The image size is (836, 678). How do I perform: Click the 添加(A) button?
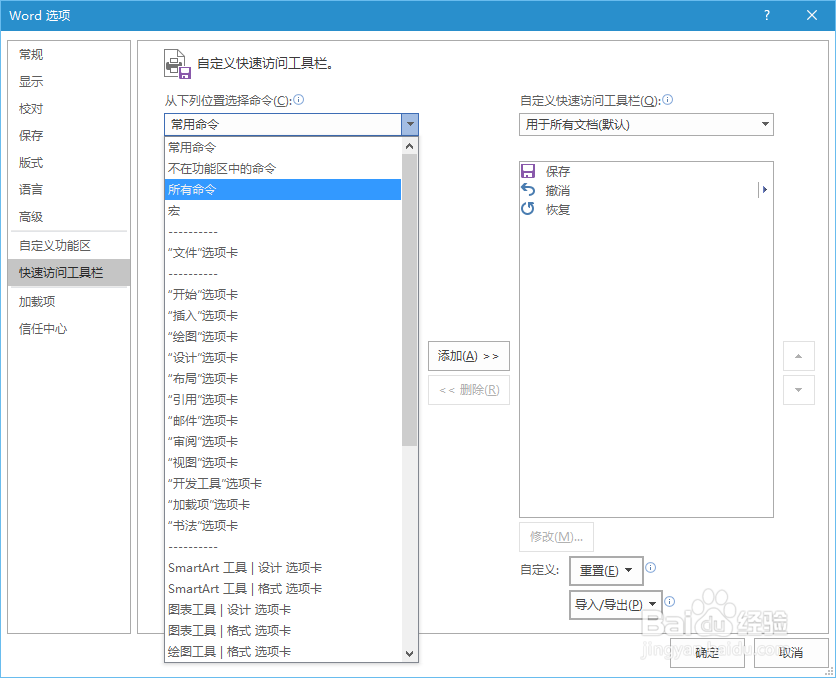pyautogui.click(x=471, y=355)
